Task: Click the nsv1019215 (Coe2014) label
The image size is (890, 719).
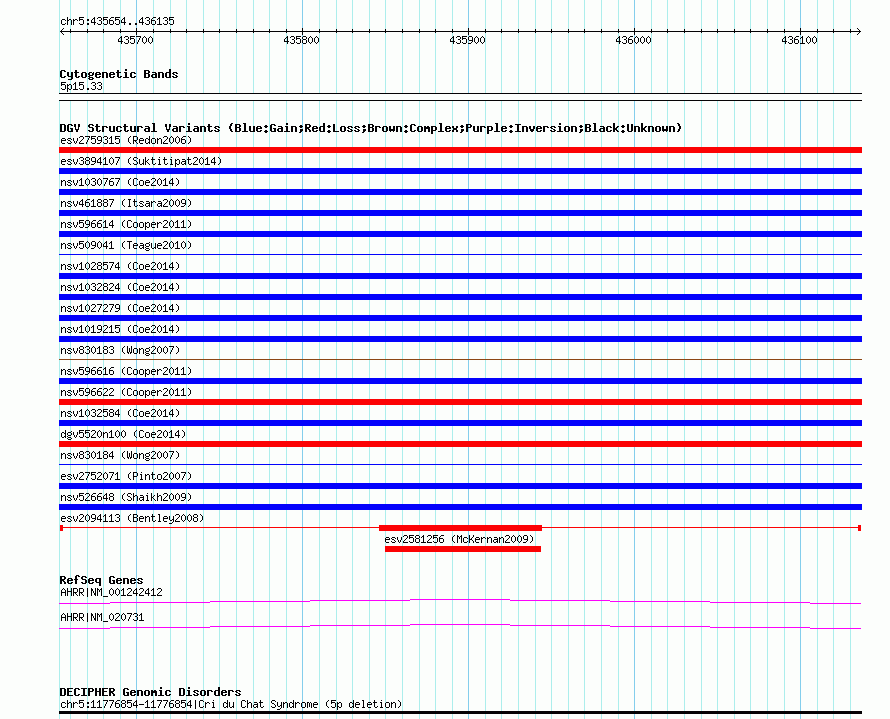Action: 120,329
